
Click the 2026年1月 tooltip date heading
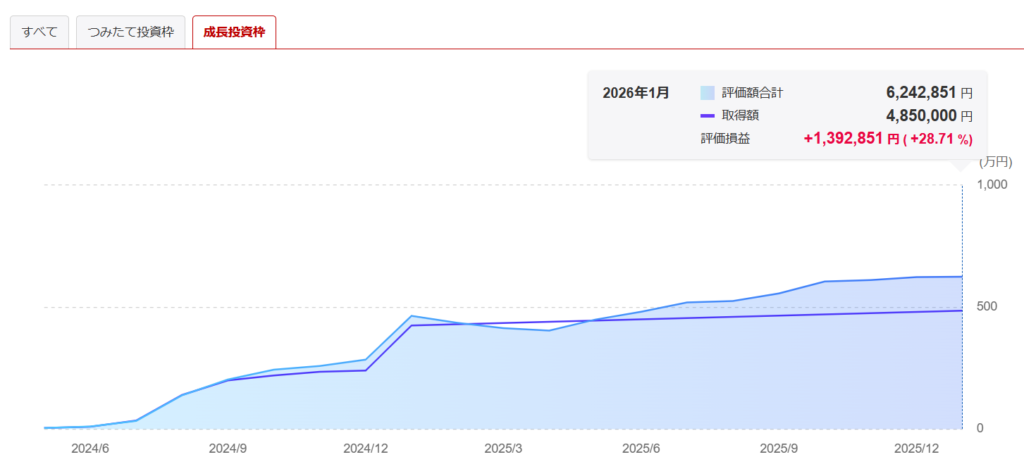(x=635, y=93)
